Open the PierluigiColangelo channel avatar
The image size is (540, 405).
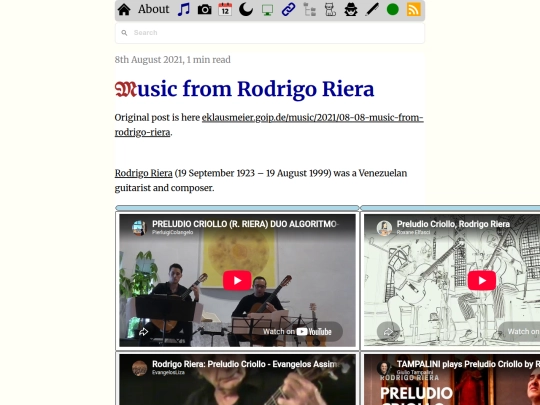[139, 228]
